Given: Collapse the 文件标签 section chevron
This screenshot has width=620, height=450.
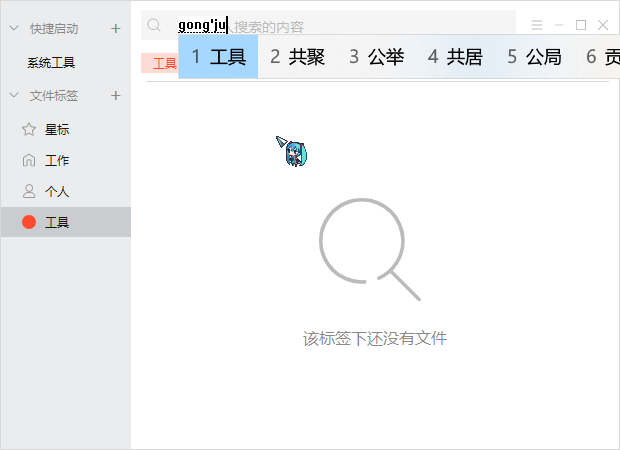Looking at the screenshot, I should pos(13,96).
